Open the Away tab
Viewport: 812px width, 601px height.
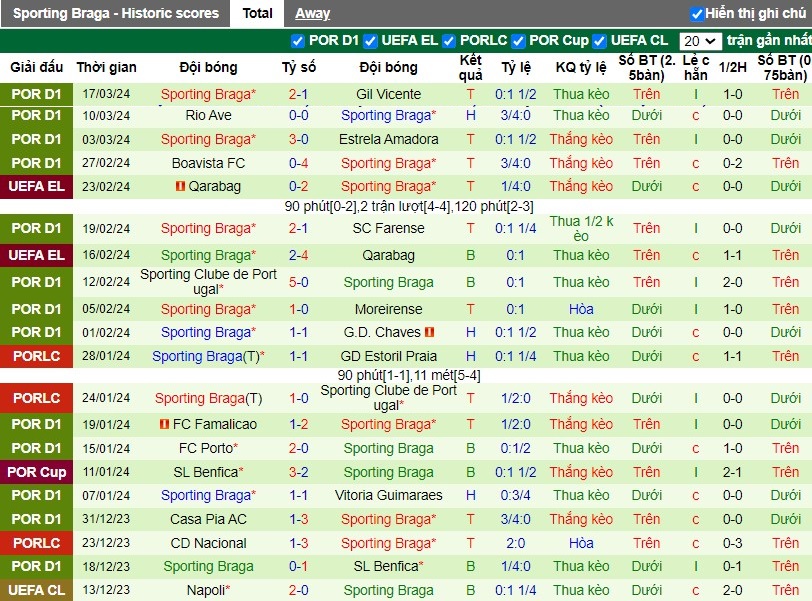[x=312, y=13]
